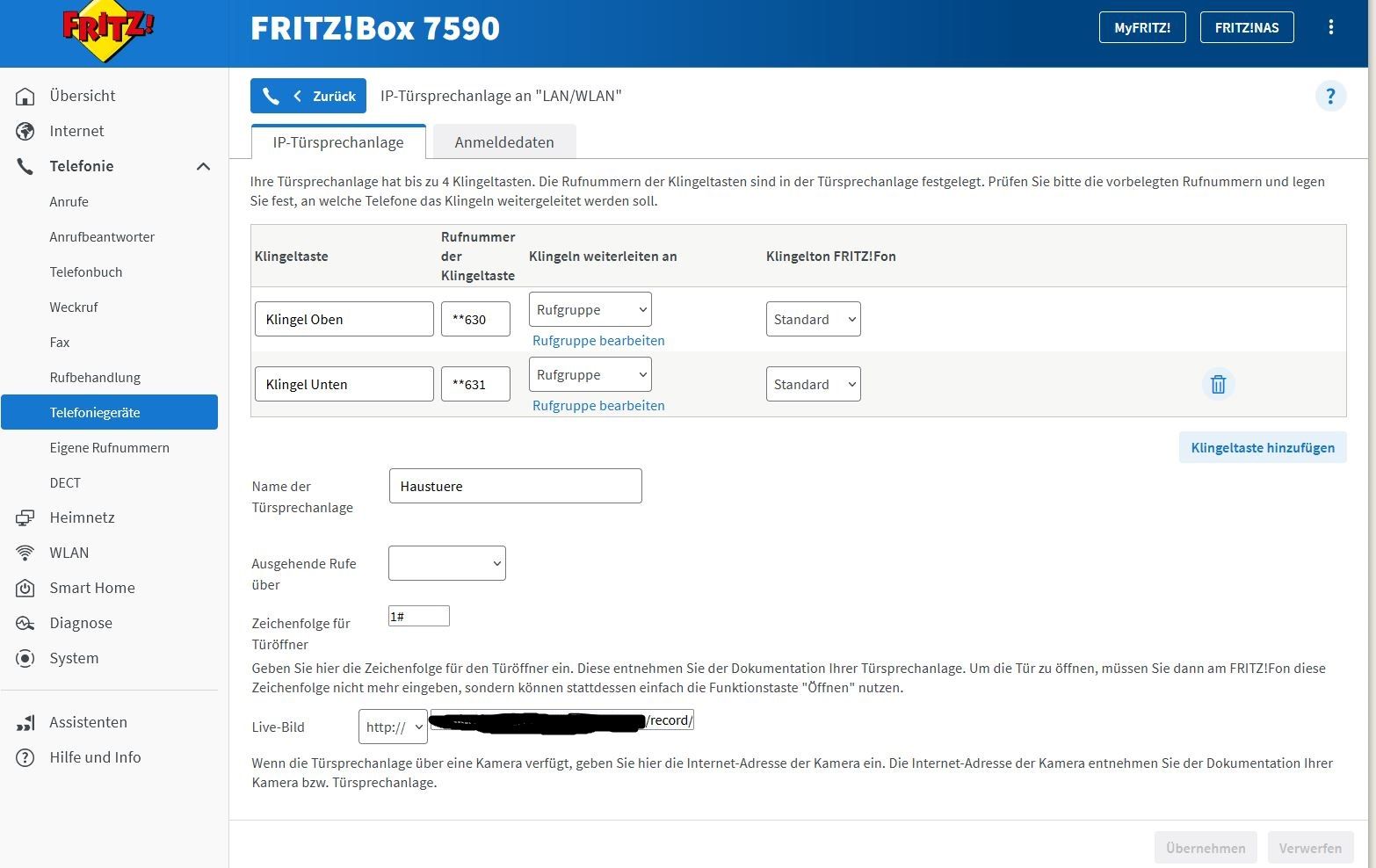Go back with the Zurück button
Image resolution: width=1376 pixels, height=868 pixels.
[x=308, y=96]
